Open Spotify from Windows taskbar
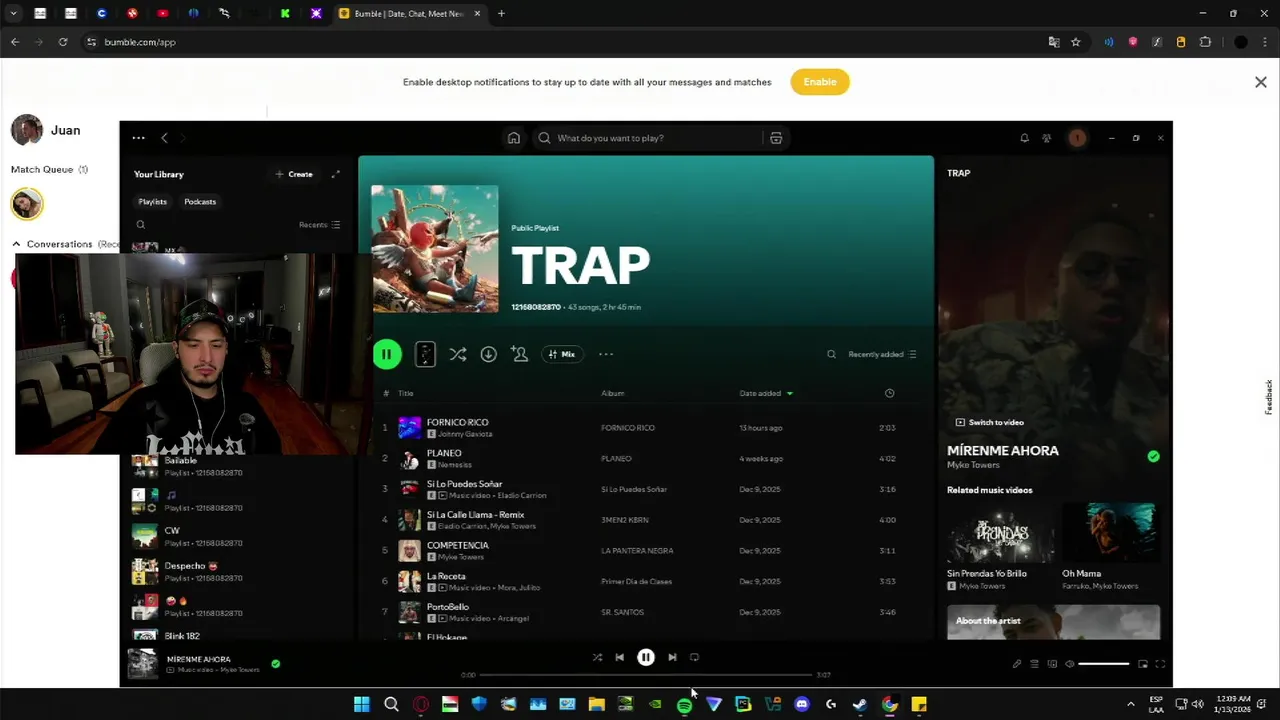This screenshot has height=720, width=1280. pos(684,704)
